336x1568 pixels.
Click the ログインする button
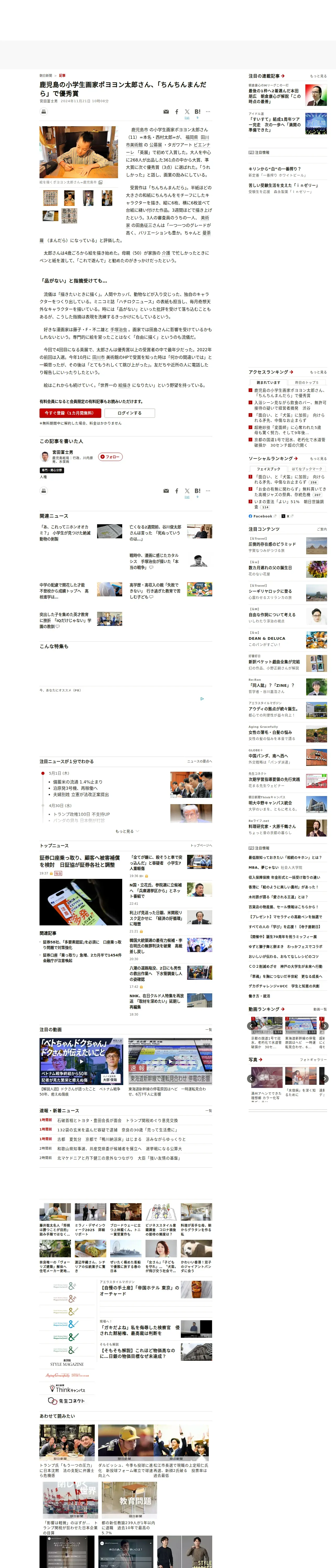[129, 413]
